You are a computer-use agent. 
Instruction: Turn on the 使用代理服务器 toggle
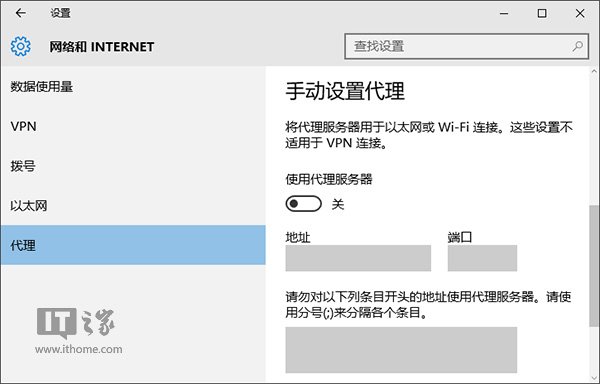(x=303, y=204)
